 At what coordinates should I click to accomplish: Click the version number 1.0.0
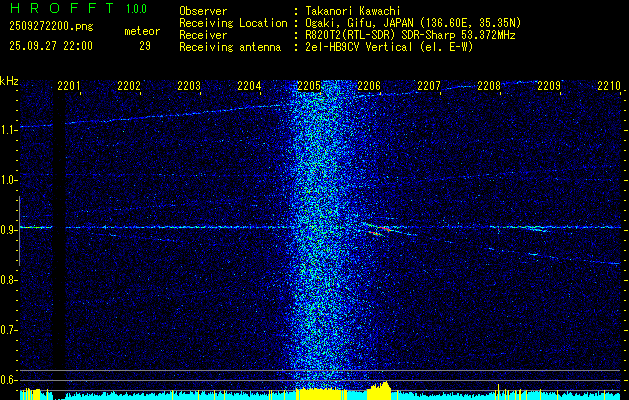pos(136,9)
